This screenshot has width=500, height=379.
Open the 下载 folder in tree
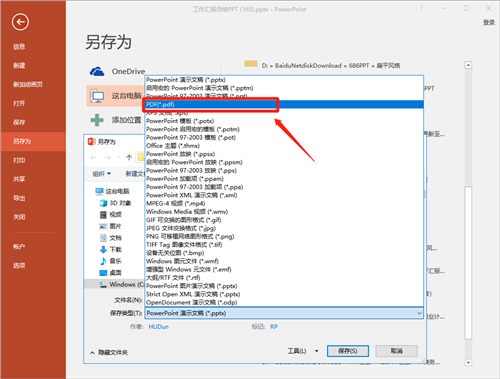coord(111,249)
